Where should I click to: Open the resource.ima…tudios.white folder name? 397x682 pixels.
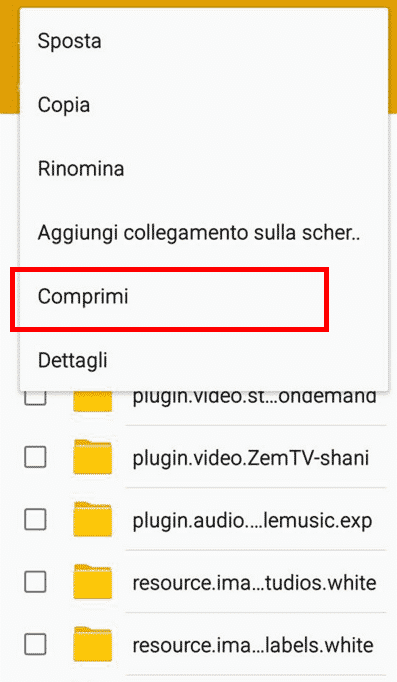[254, 582]
